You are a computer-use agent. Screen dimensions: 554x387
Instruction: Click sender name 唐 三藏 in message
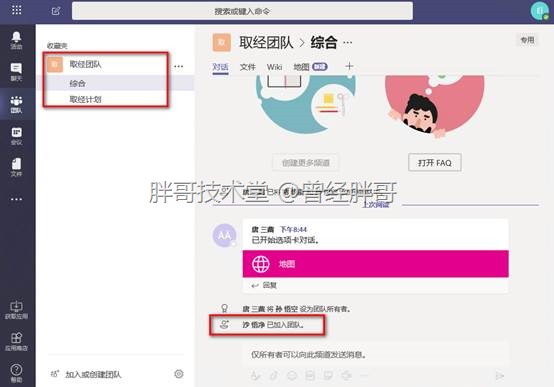click(263, 230)
